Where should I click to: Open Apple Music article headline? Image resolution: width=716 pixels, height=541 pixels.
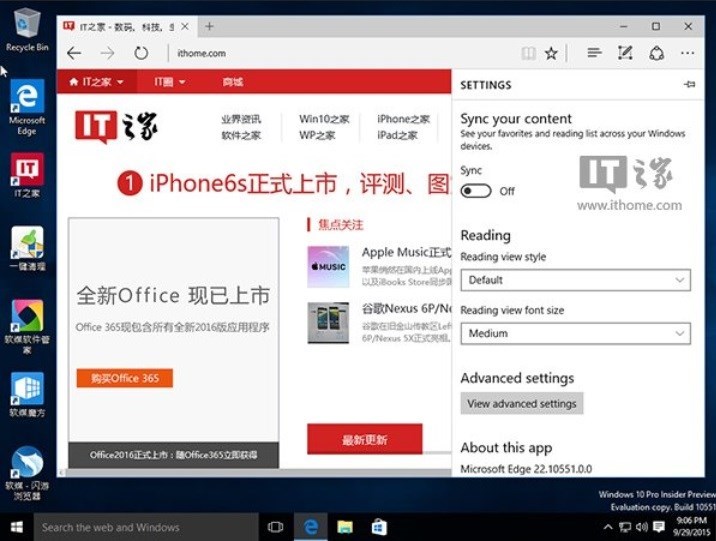click(406, 252)
